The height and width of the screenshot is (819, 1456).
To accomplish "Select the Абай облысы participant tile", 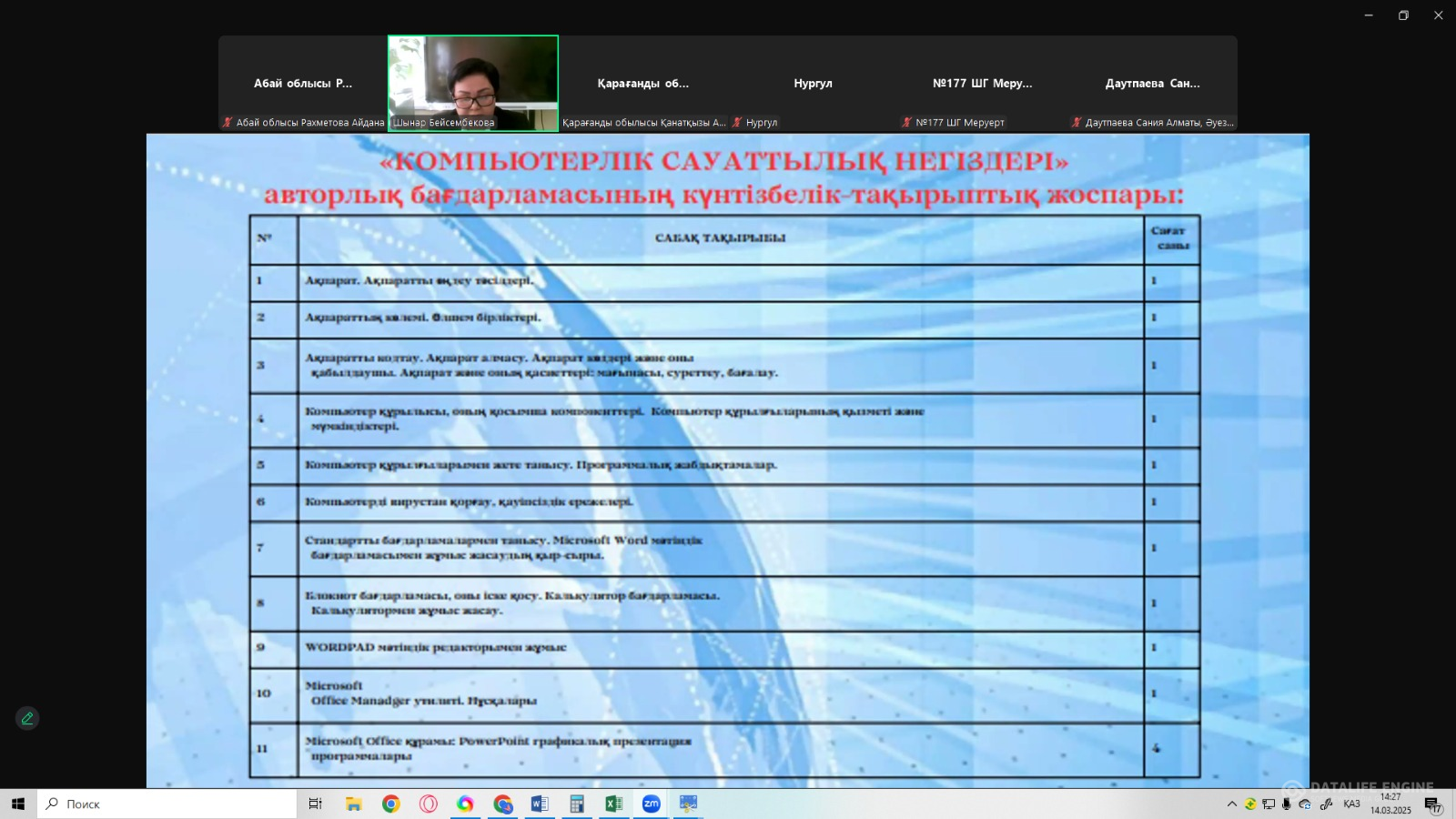I will pos(303,83).
